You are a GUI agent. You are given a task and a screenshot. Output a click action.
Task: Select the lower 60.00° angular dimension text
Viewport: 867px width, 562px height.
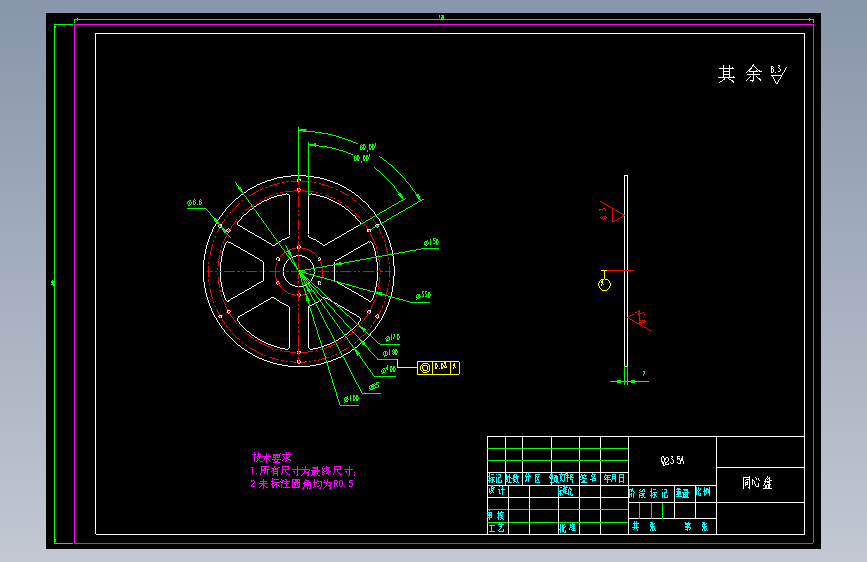click(x=362, y=158)
